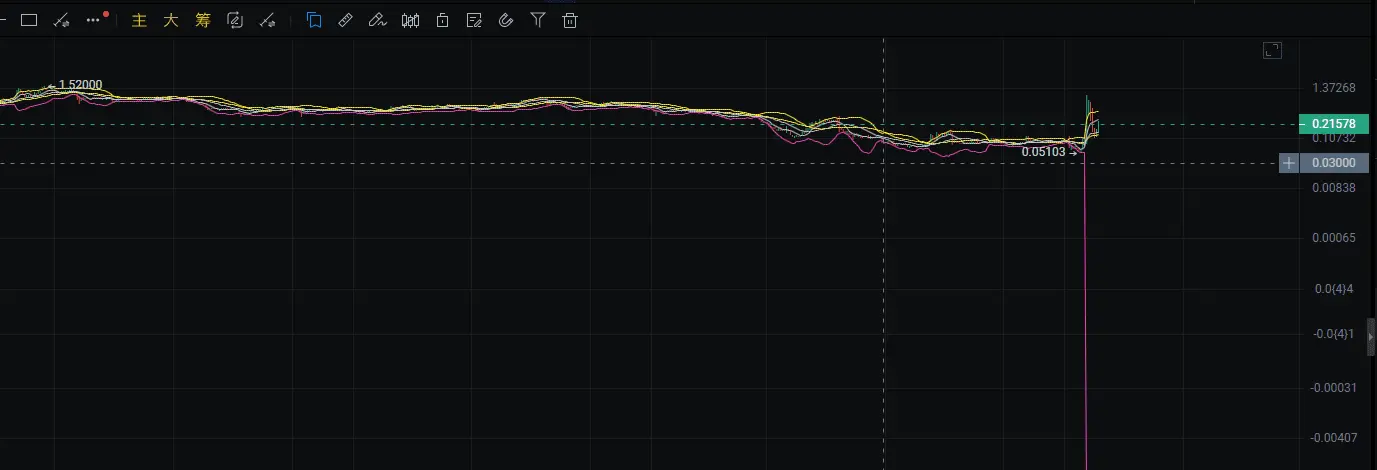1377x470 pixels.
Task: Click the 1.37268 axis value
Action: click(x=1334, y=88)
